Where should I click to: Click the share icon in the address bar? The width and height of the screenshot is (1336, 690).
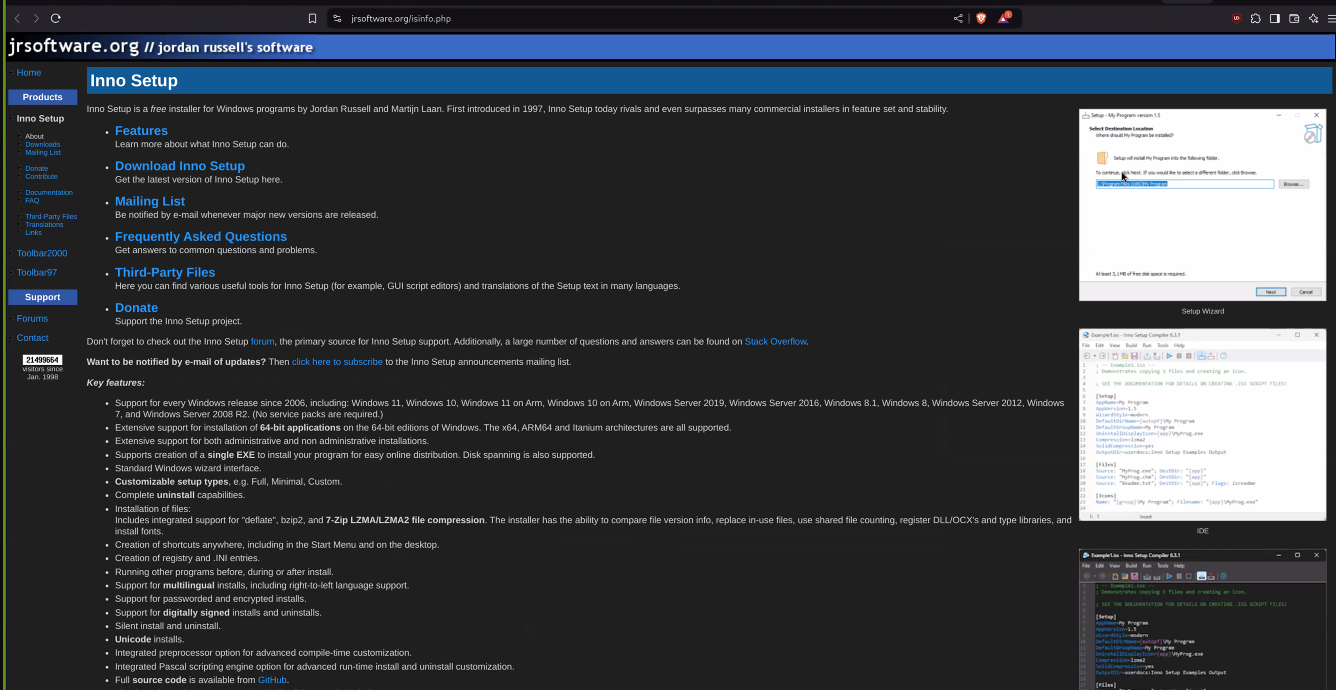958,18
